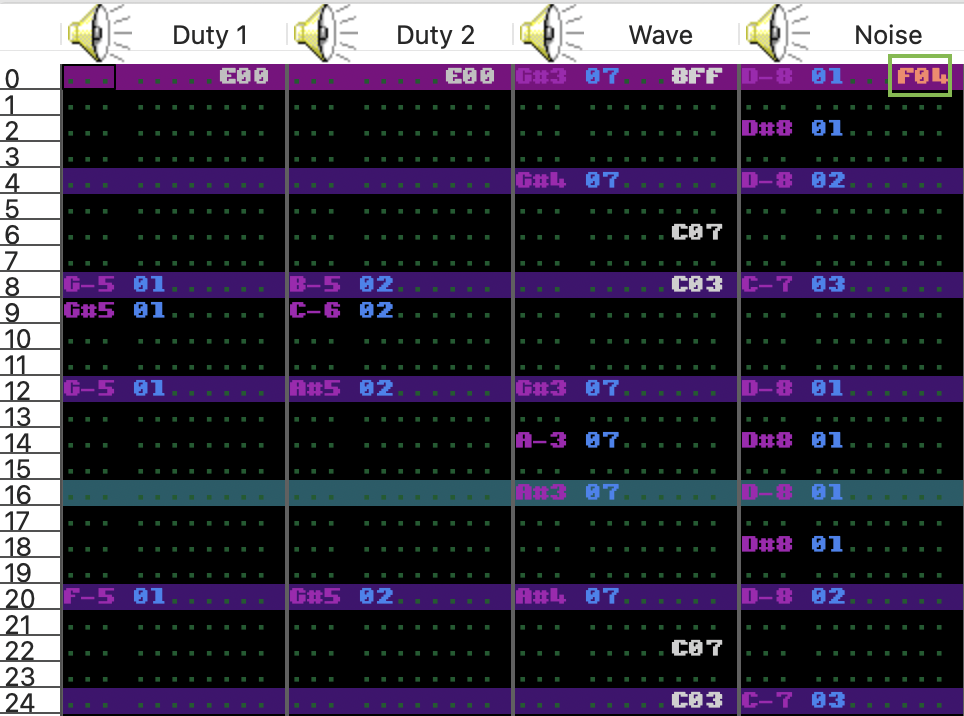Select the D-8 note in Noise row 0
The width and height of the screenshot is (964, 716).
tap(767, 76)
